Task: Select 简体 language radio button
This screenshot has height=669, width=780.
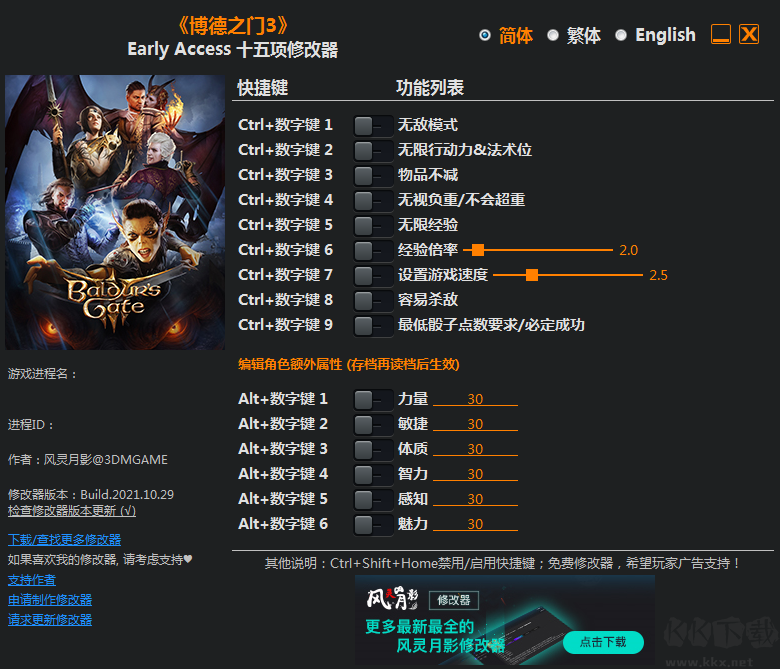Action: [485, 35]
